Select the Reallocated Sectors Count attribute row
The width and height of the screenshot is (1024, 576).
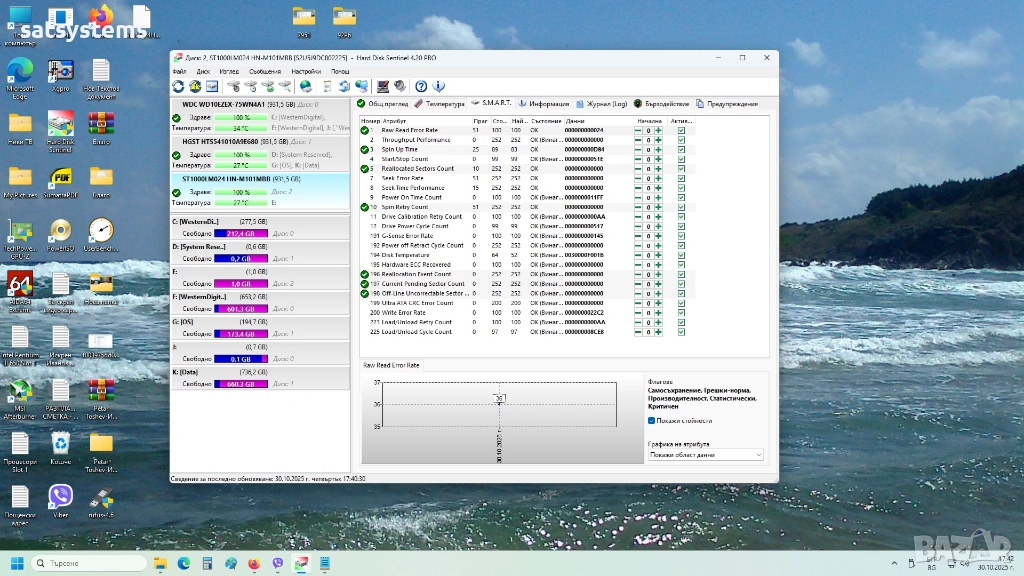(x=417, y=168)
